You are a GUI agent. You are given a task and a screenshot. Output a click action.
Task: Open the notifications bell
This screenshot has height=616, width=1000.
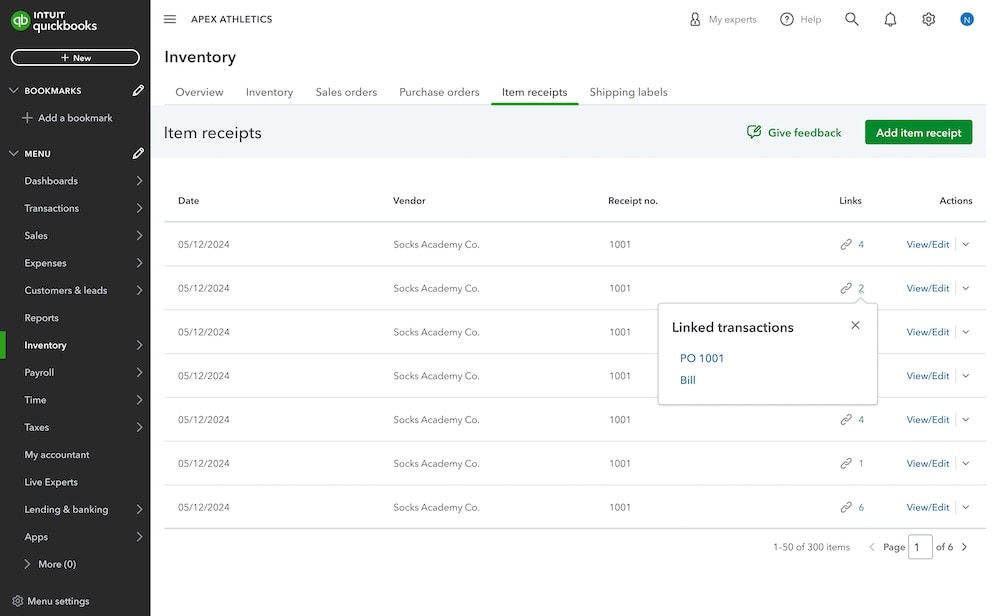[x=890, y=18]
